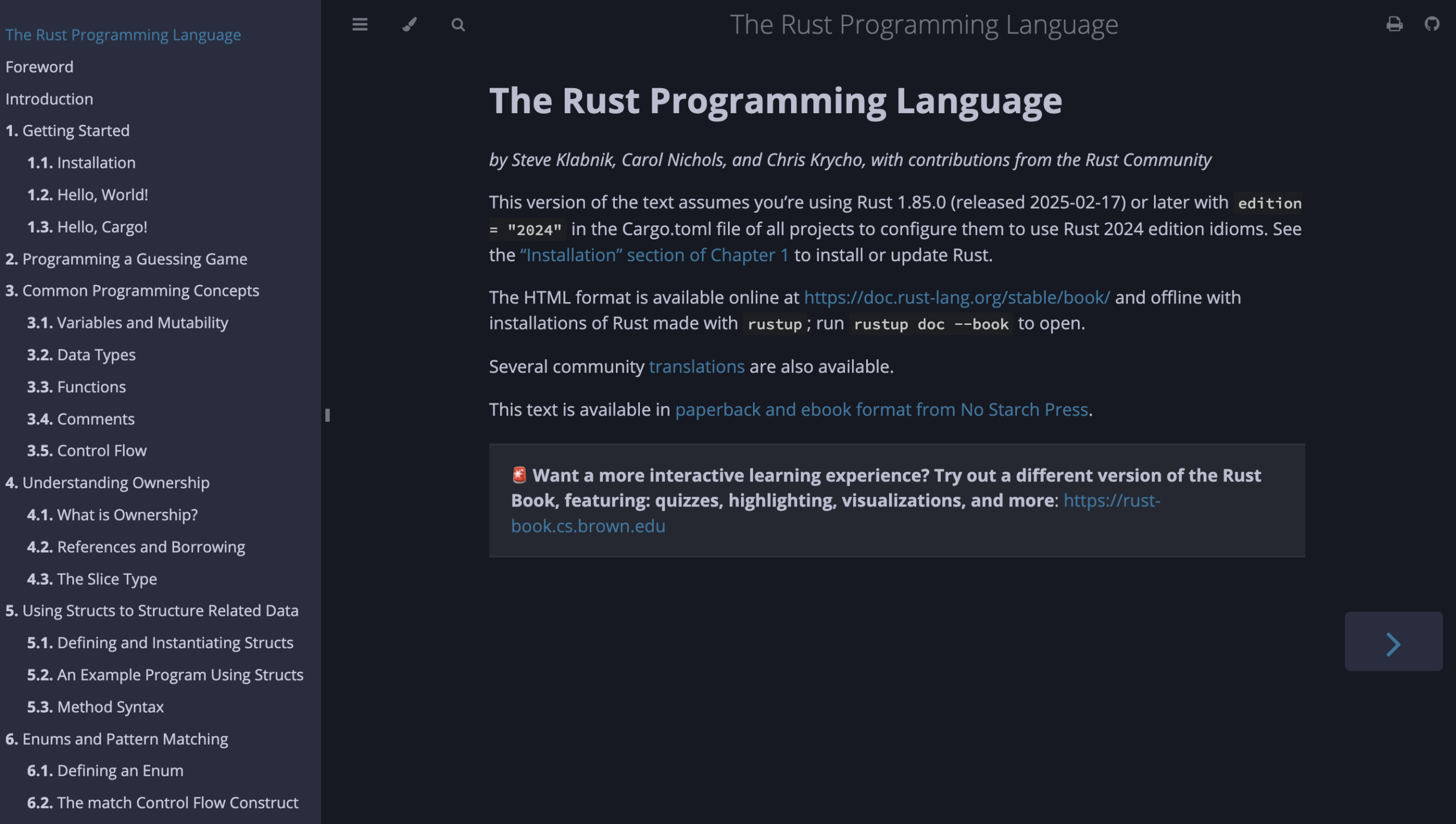
Task: Click the main page heading
Action: [x=775, y=101]
